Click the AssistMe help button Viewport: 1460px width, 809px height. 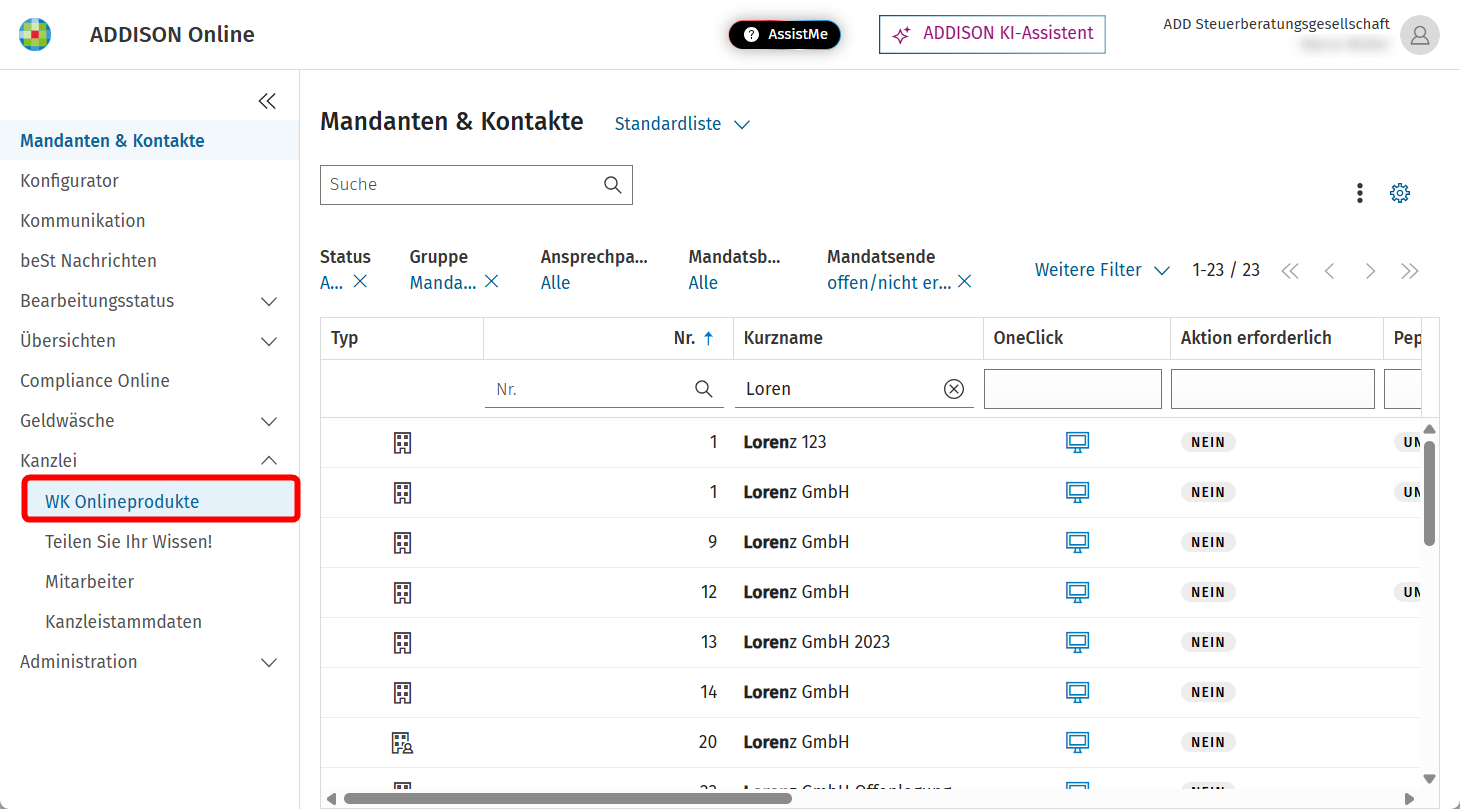[785, 35]
